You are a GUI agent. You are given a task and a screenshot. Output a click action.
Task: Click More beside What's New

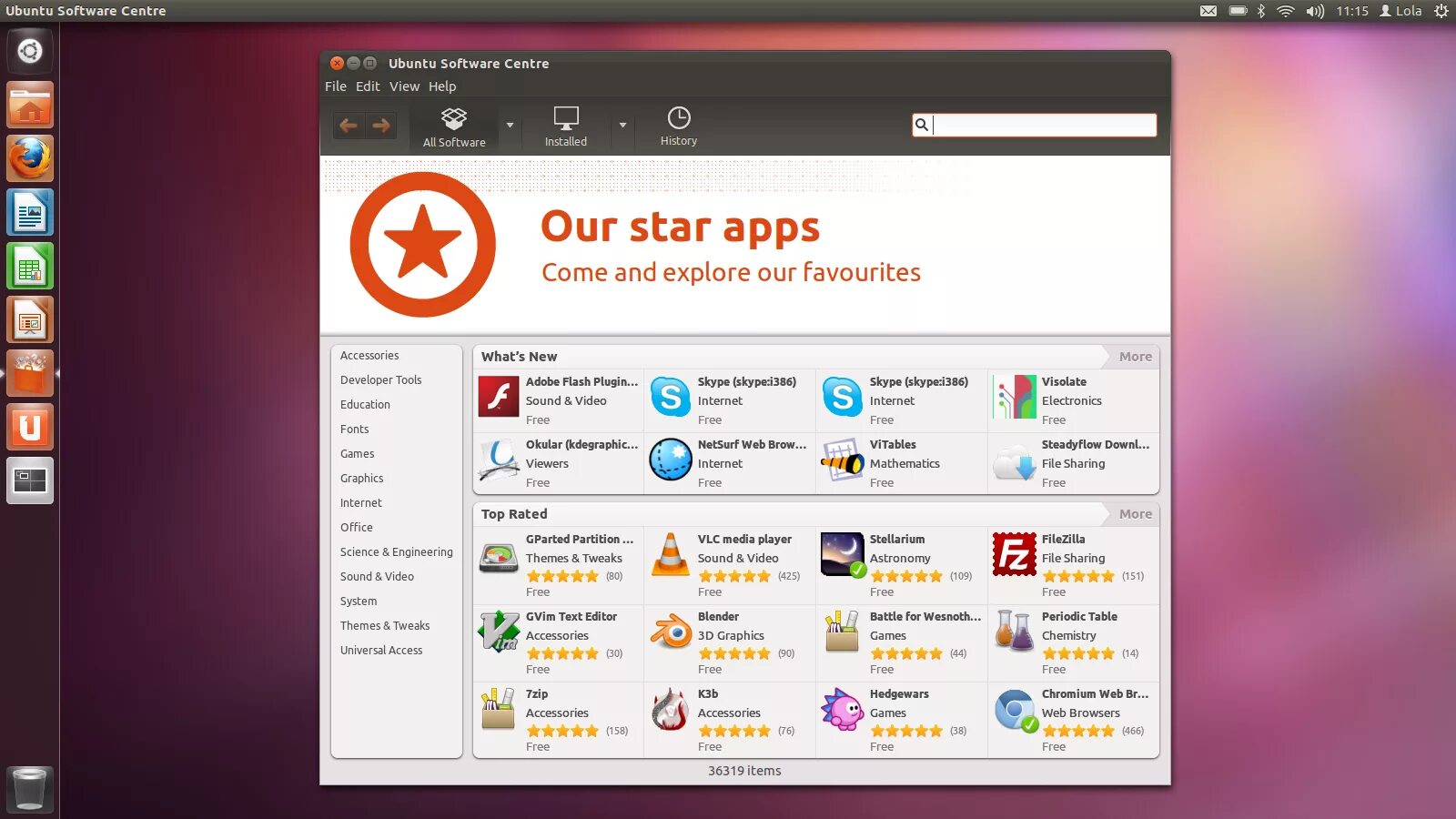click(x=1135, y=356)
